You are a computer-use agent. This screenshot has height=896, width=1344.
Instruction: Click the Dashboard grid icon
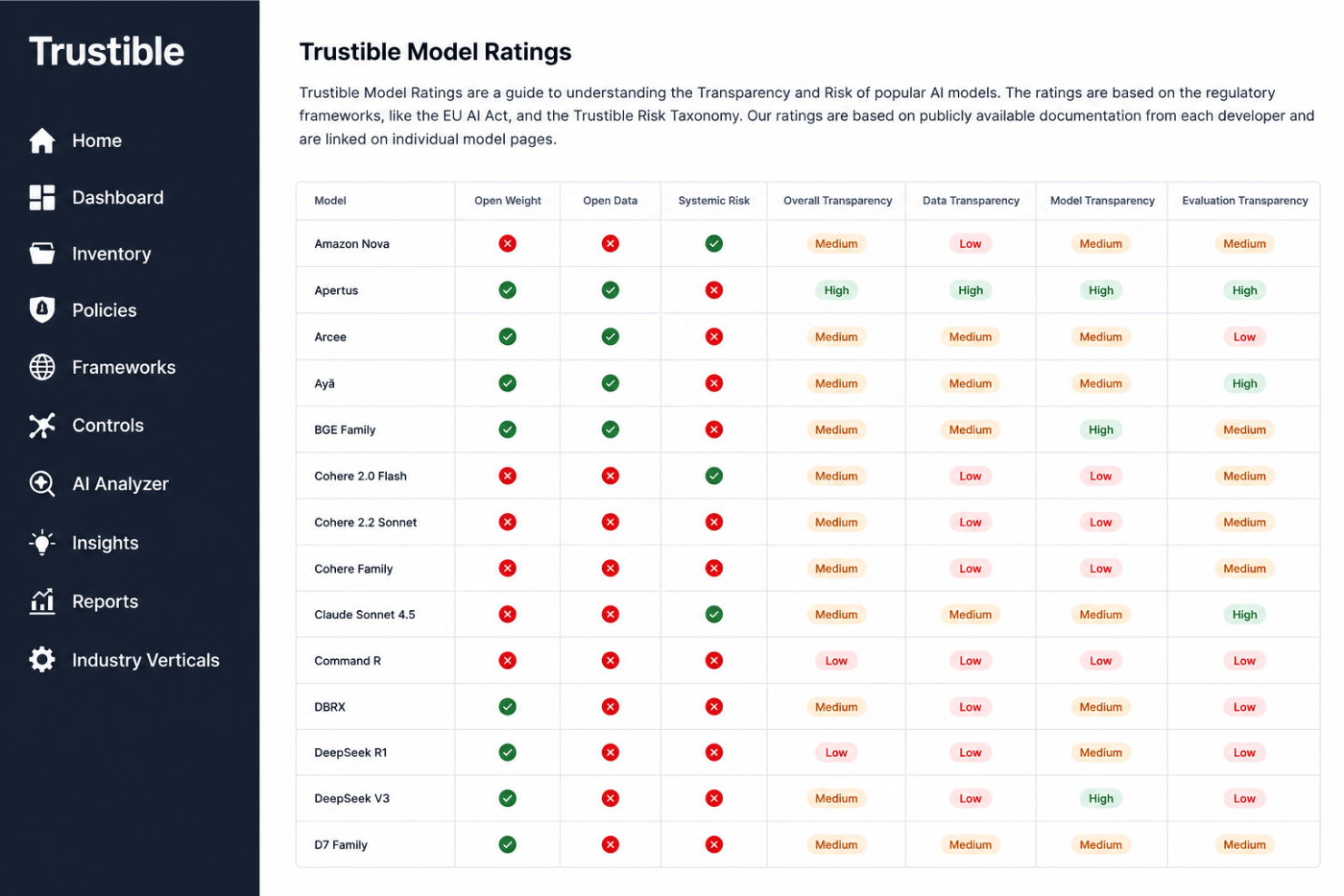(x=42, y=197)
